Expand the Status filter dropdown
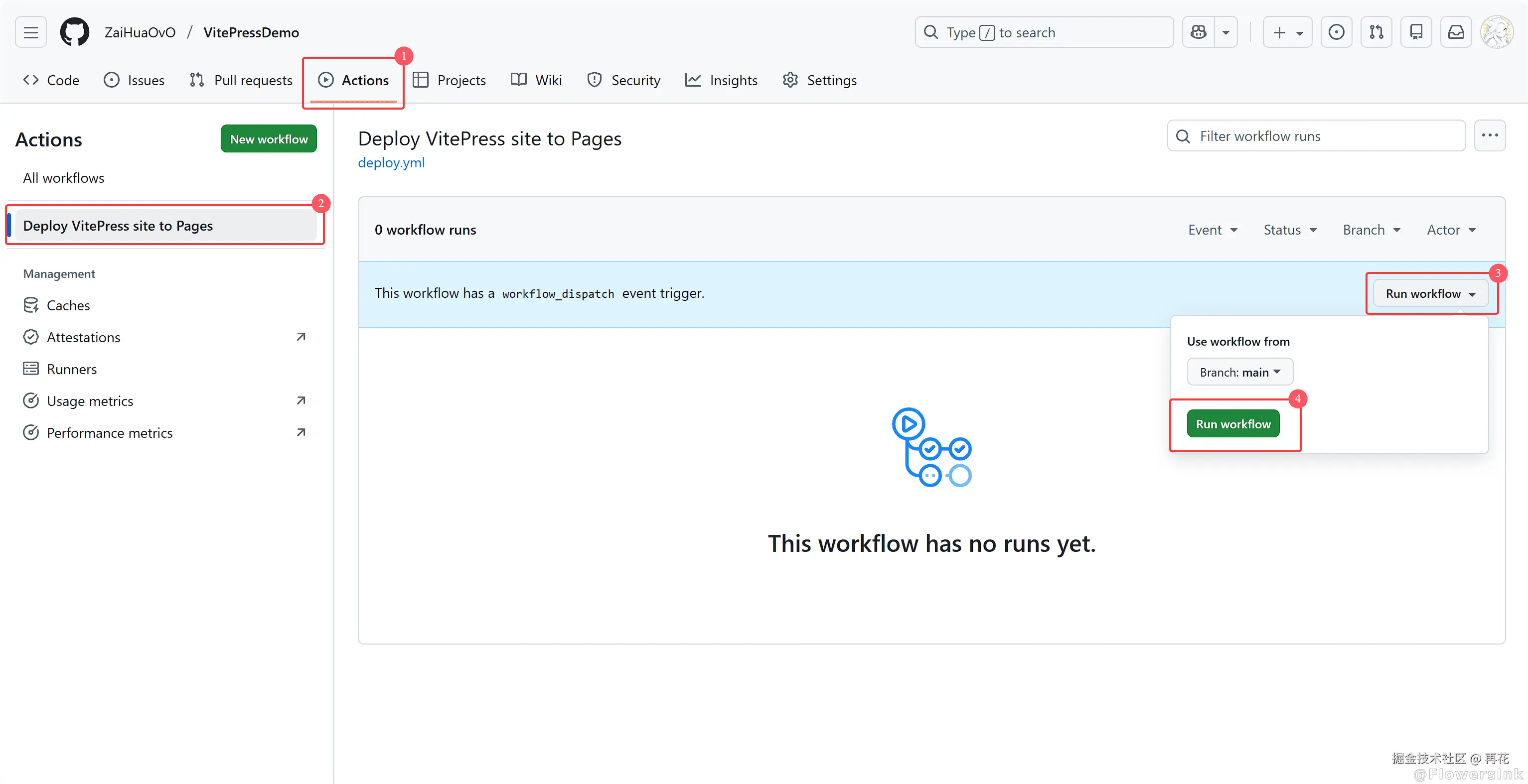The image size is (1528, 784). 1290,230
